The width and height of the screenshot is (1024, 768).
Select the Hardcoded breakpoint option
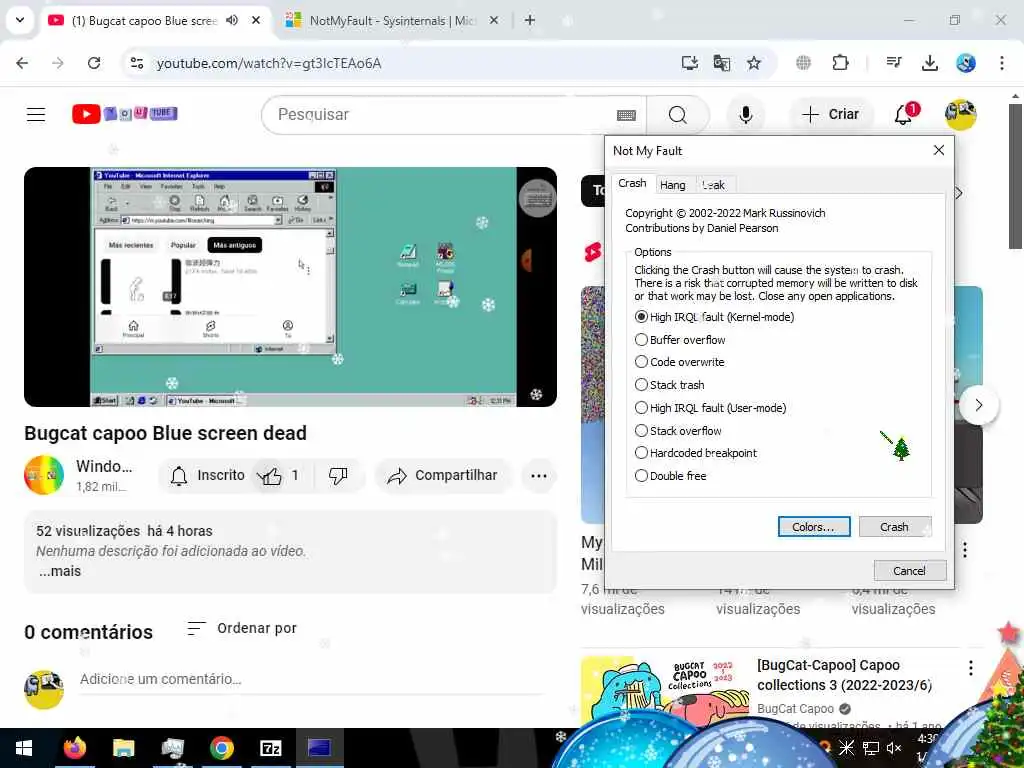[696, 453]
